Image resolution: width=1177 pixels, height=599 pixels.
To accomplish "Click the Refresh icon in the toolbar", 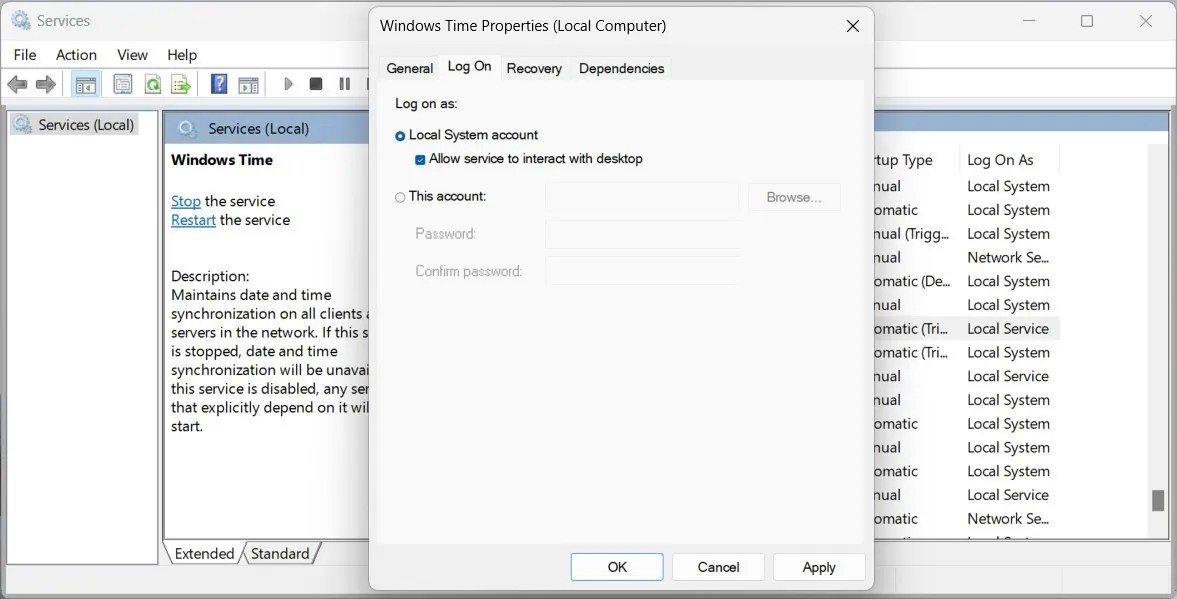I will pyautogui.click(x=152, y=83).
